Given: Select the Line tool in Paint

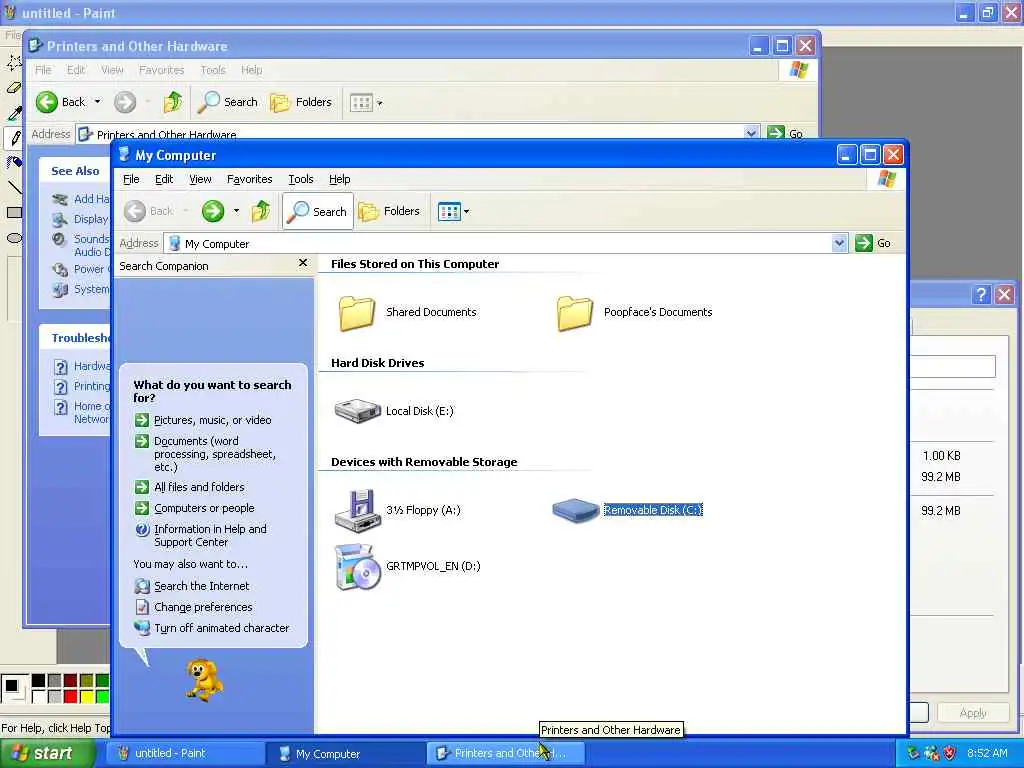Looking at the screenshot, I should point(14,188).
